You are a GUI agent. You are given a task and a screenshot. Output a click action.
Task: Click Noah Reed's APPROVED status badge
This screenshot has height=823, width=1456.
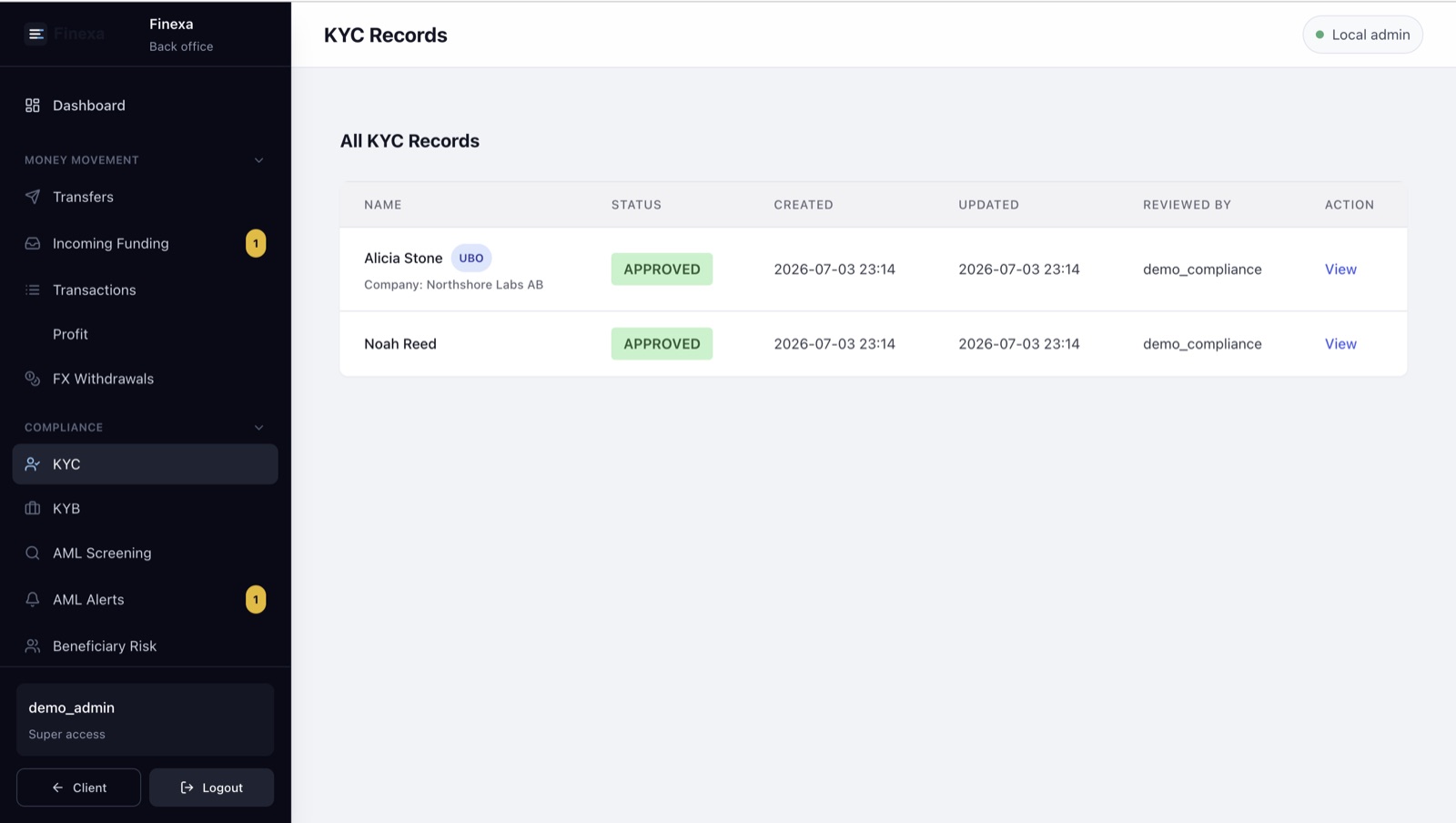pos(662,344)
